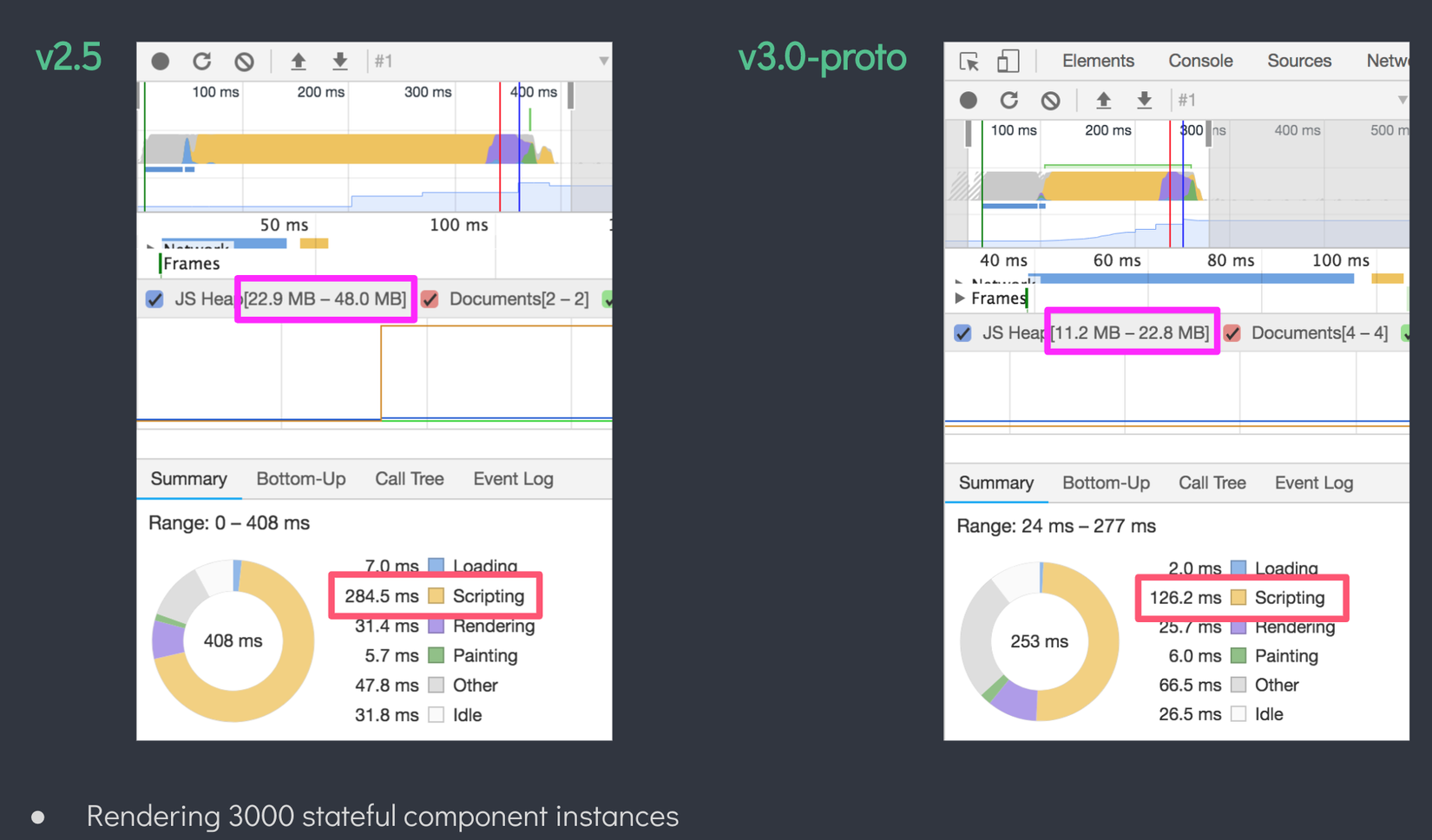Click the Range: 0 – 408 ms text

tap(229, 523)
